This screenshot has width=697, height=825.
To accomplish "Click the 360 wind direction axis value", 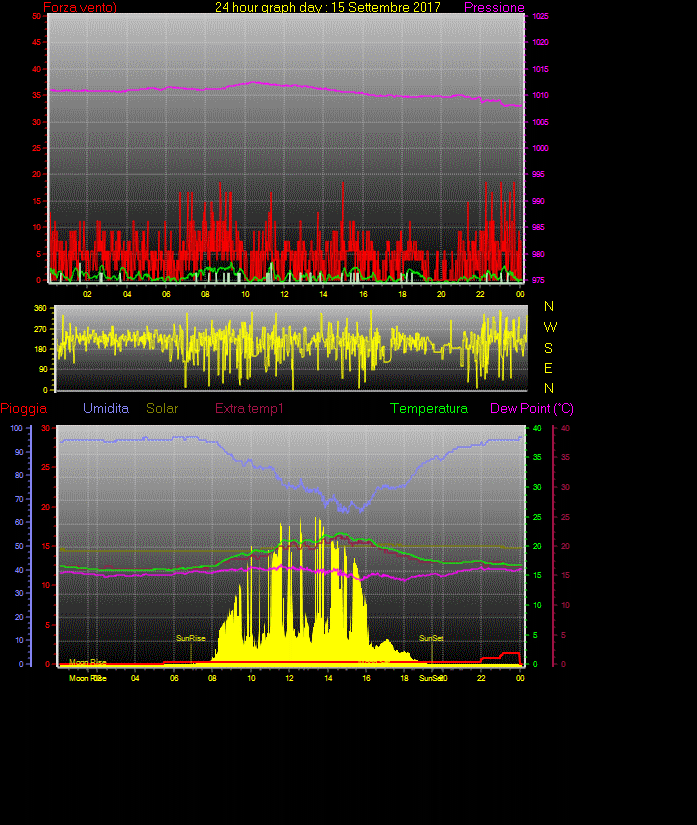I will tap(41, 308).
